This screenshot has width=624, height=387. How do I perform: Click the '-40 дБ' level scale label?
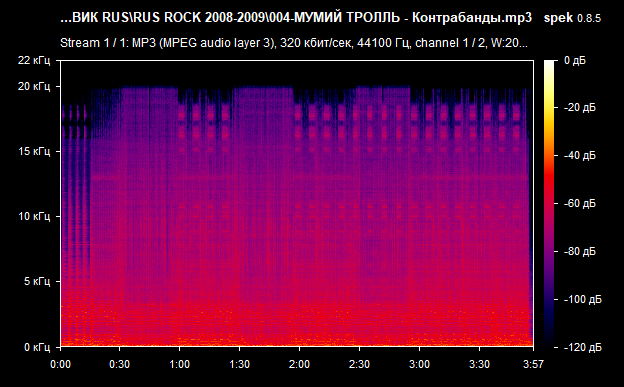pyautogui.click(x=580, y=155)
